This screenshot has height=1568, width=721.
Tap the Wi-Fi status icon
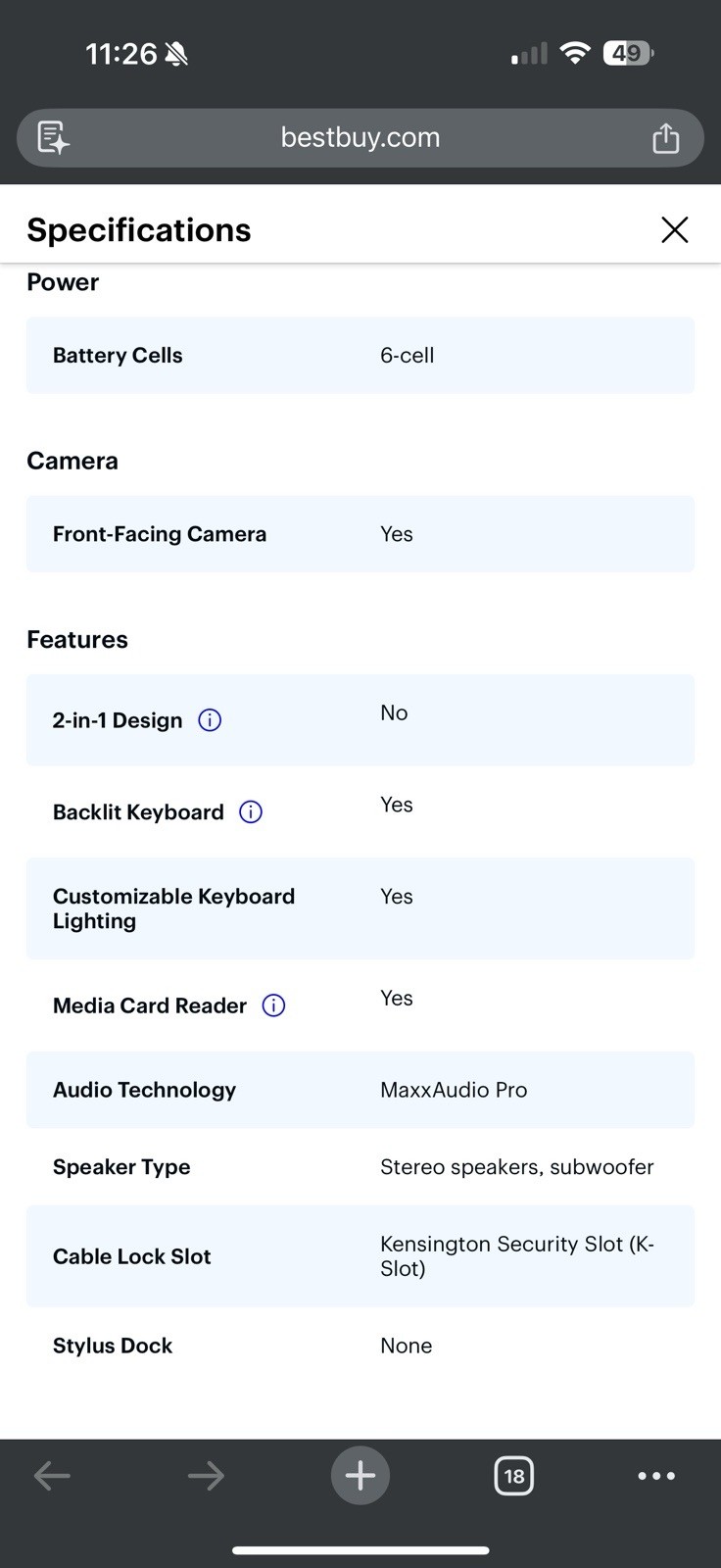pyautogui.click(x=575, y=53)
